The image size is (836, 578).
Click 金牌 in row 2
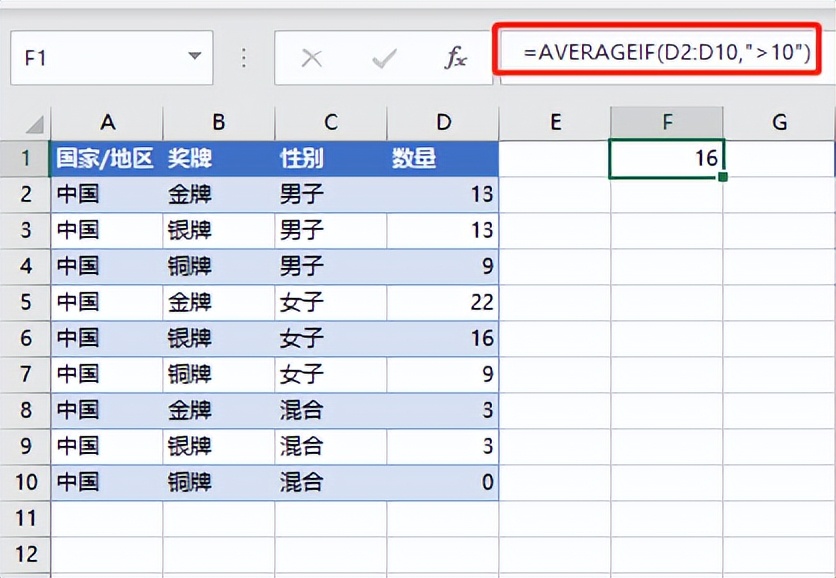(x=190, y=194)
